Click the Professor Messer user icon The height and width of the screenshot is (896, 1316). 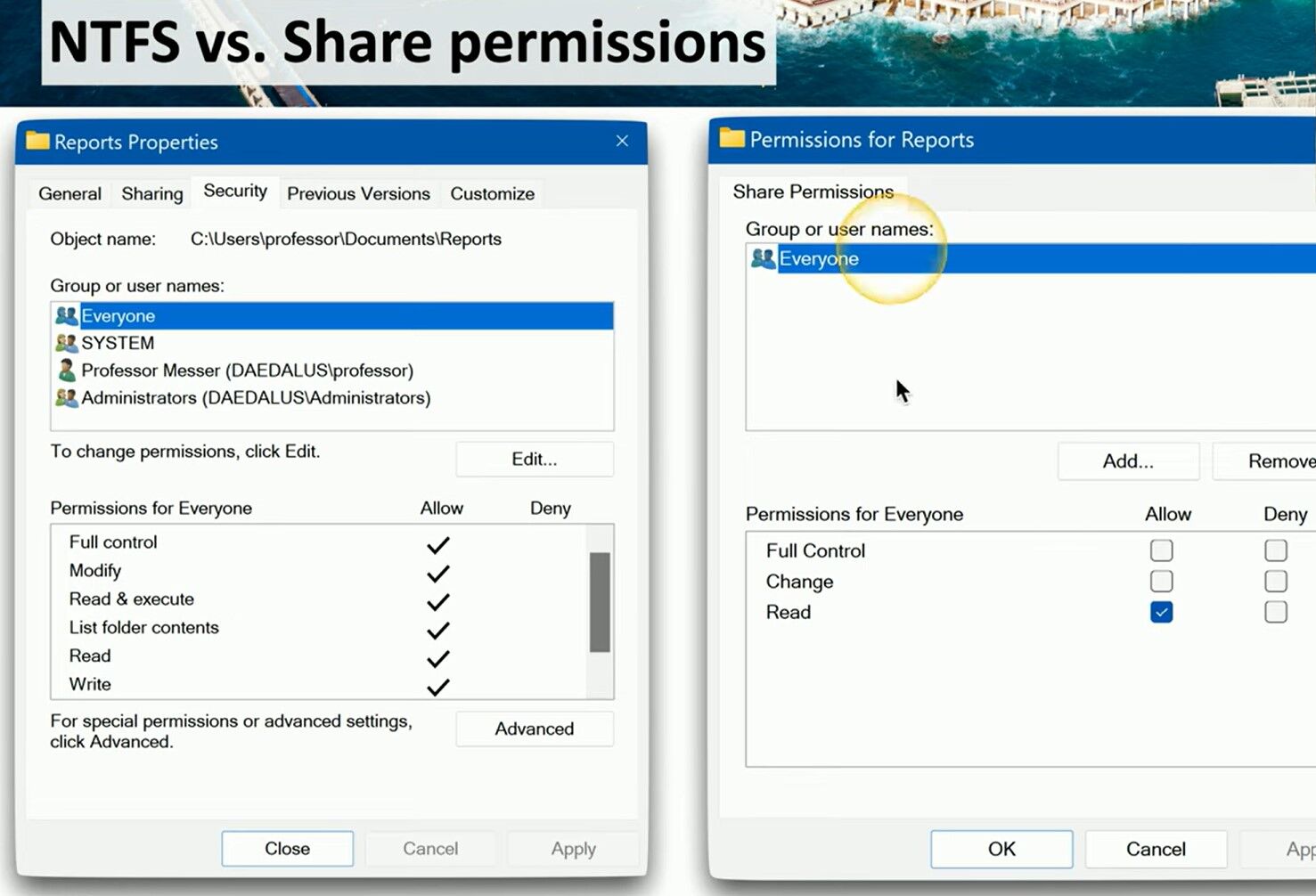click(67, 371)
